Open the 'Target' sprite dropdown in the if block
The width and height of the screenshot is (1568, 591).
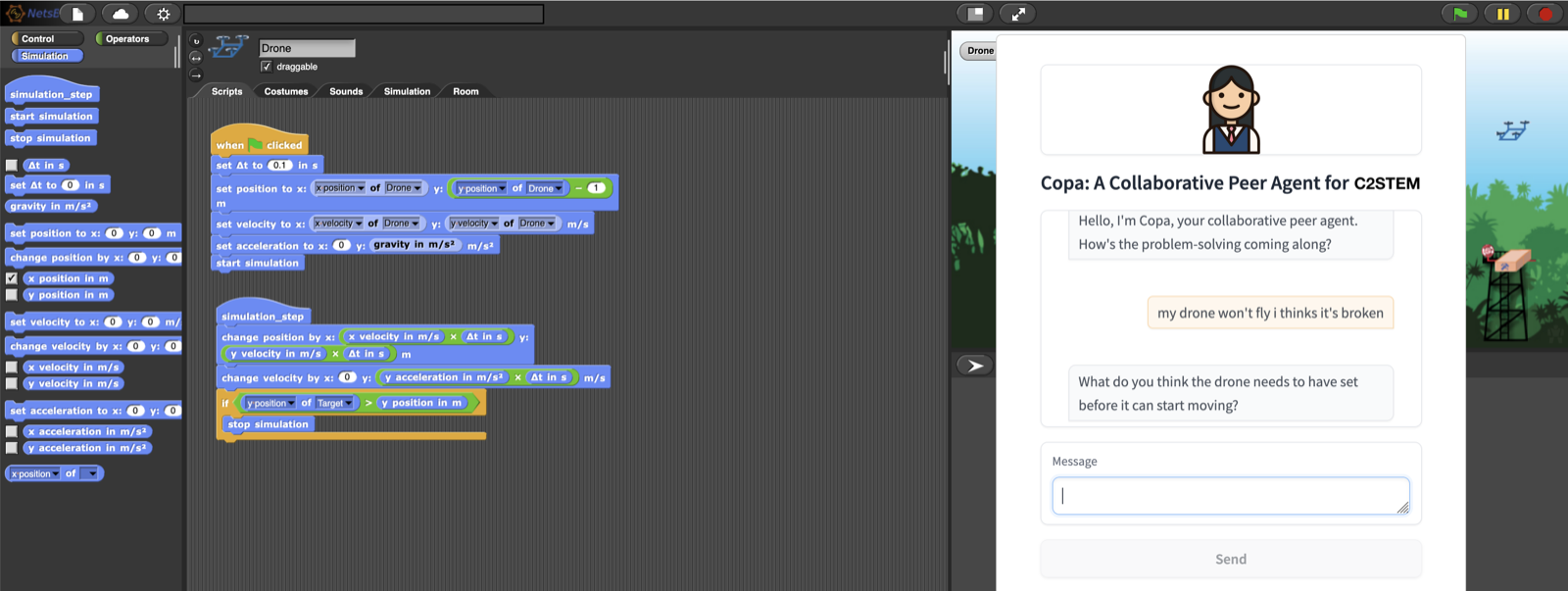334,403
